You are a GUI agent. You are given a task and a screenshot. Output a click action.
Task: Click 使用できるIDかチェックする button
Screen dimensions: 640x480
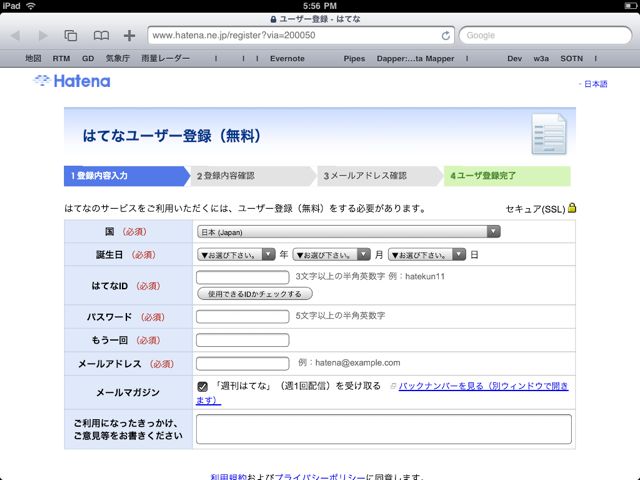pyautogui.click(x=255, y=294)
